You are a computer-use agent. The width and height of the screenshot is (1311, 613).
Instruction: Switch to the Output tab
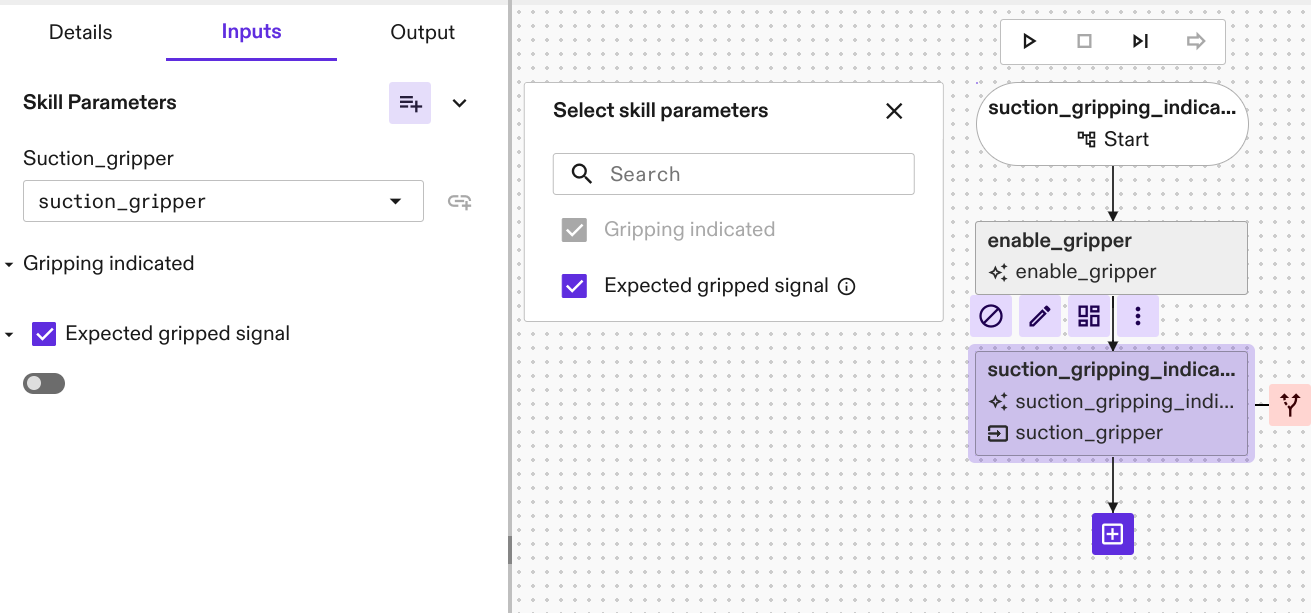pos(422,32)
